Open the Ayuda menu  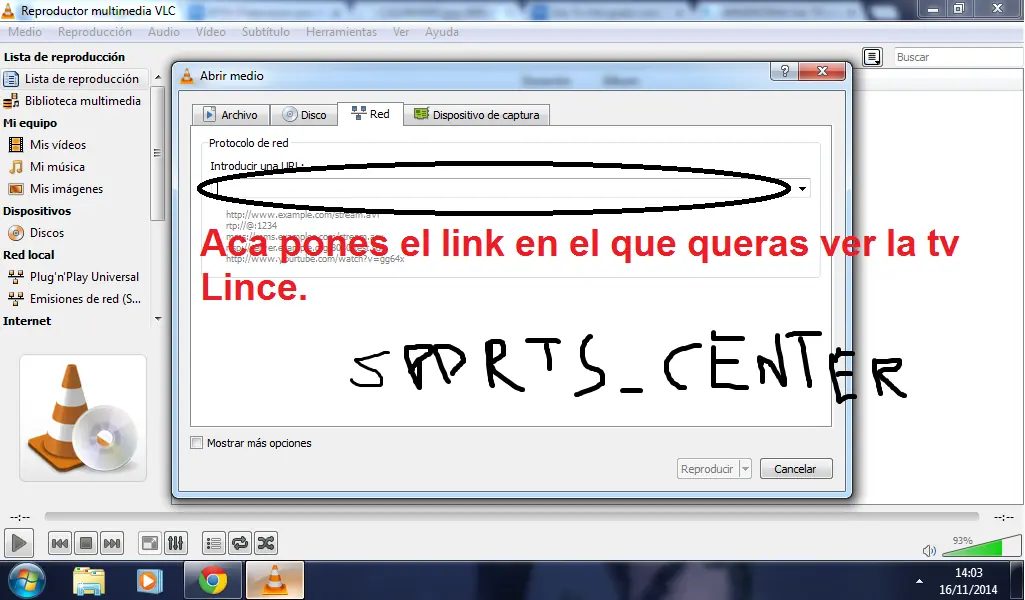pos(442,32)
